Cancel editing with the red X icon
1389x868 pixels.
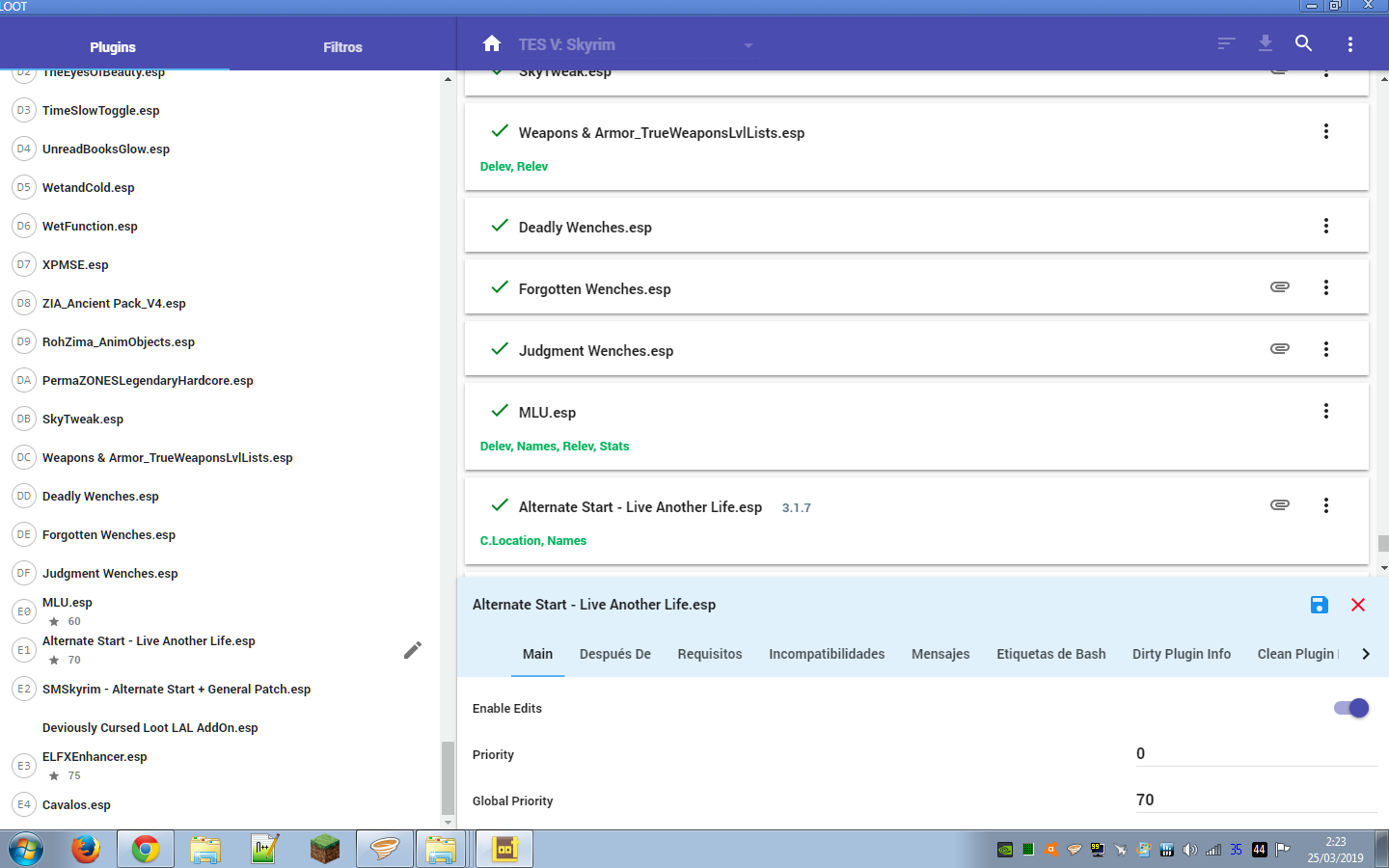click(1358, 605)
